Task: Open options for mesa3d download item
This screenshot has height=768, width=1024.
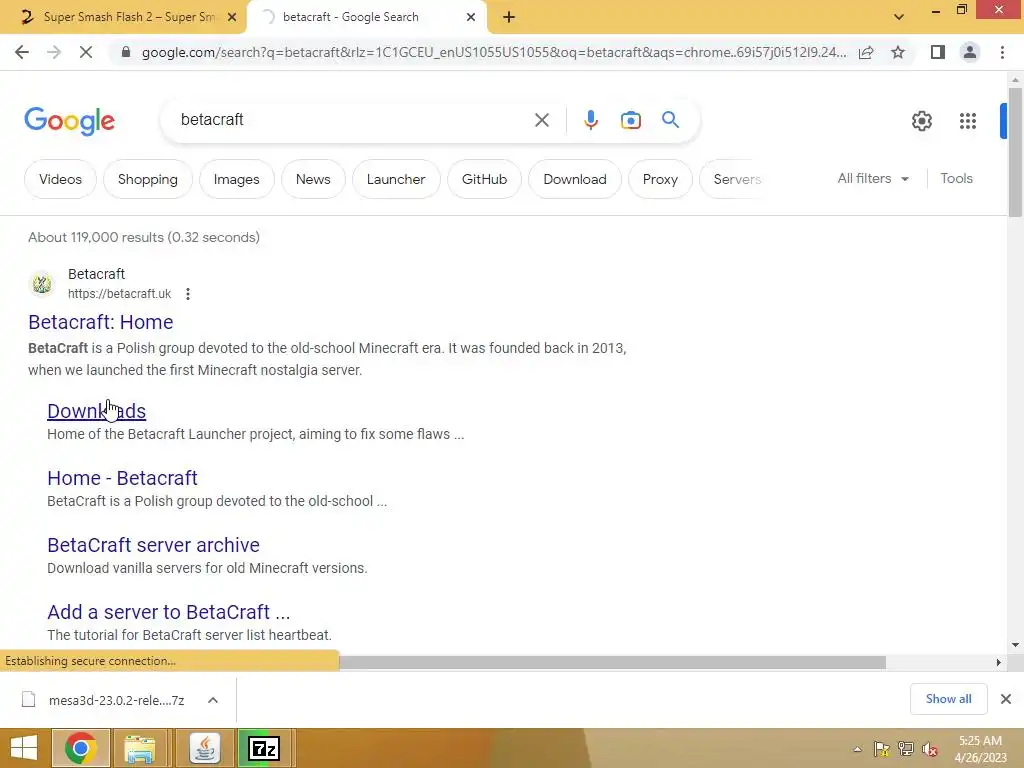Action: click(x=213, y=700)
